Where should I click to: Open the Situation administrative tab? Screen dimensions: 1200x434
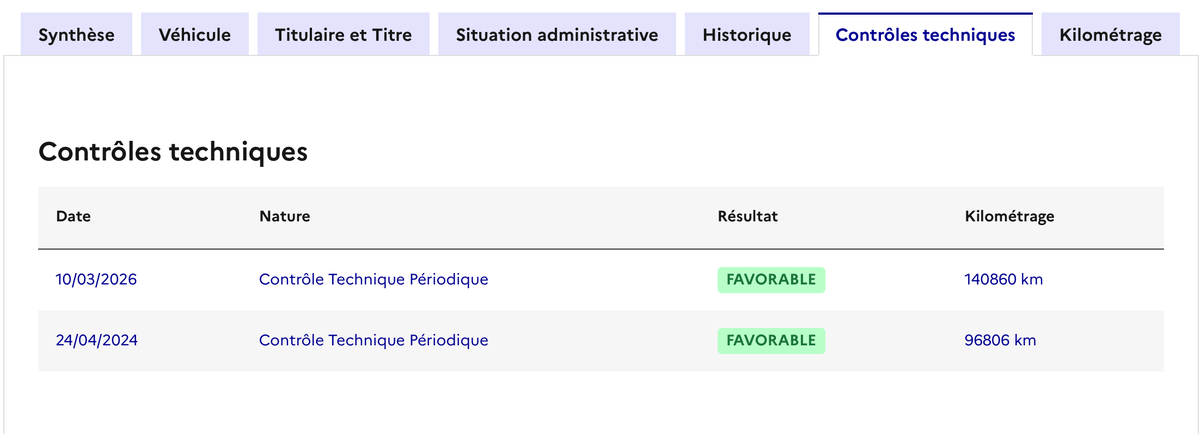pyautogui.click(x=557, y=35)
